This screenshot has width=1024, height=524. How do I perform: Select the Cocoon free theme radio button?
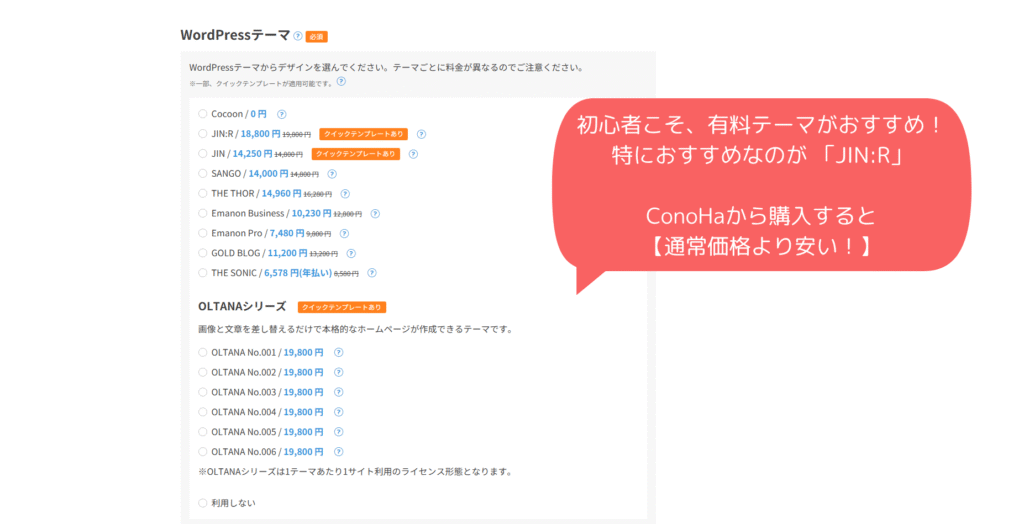click(203, 114)
